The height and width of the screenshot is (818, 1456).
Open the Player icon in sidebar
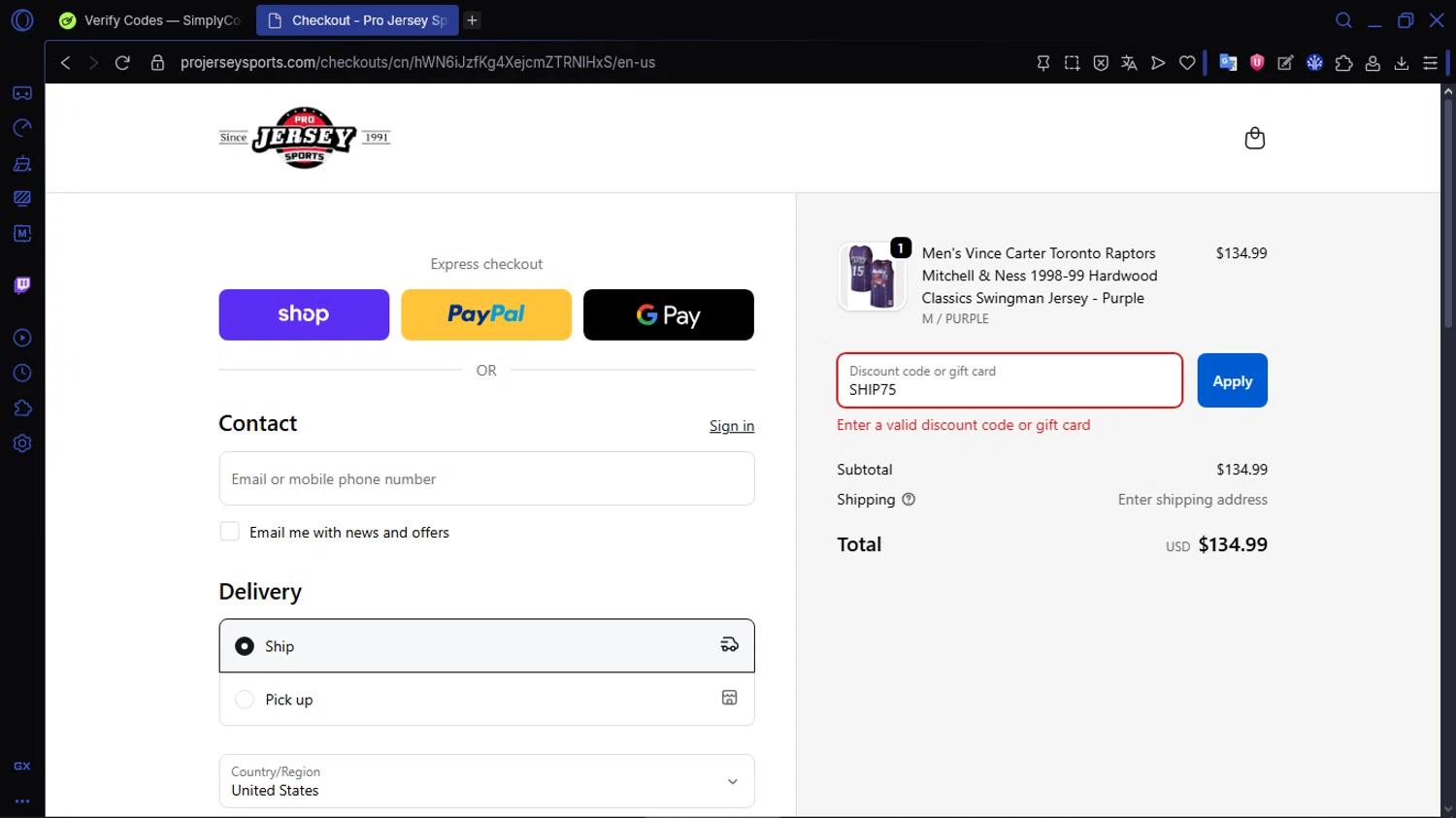pos(22,338)
